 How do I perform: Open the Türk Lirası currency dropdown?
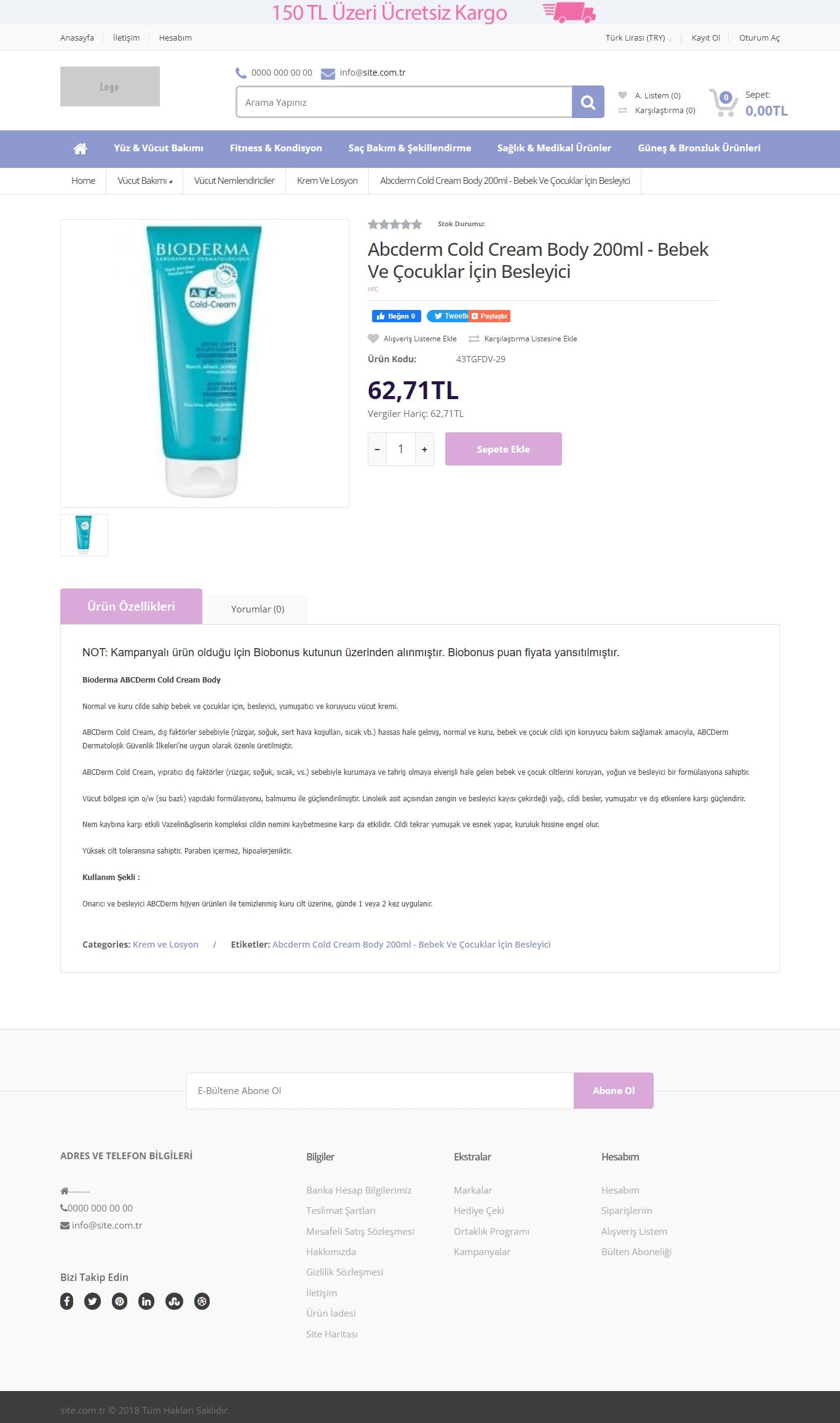pos(638,38)
